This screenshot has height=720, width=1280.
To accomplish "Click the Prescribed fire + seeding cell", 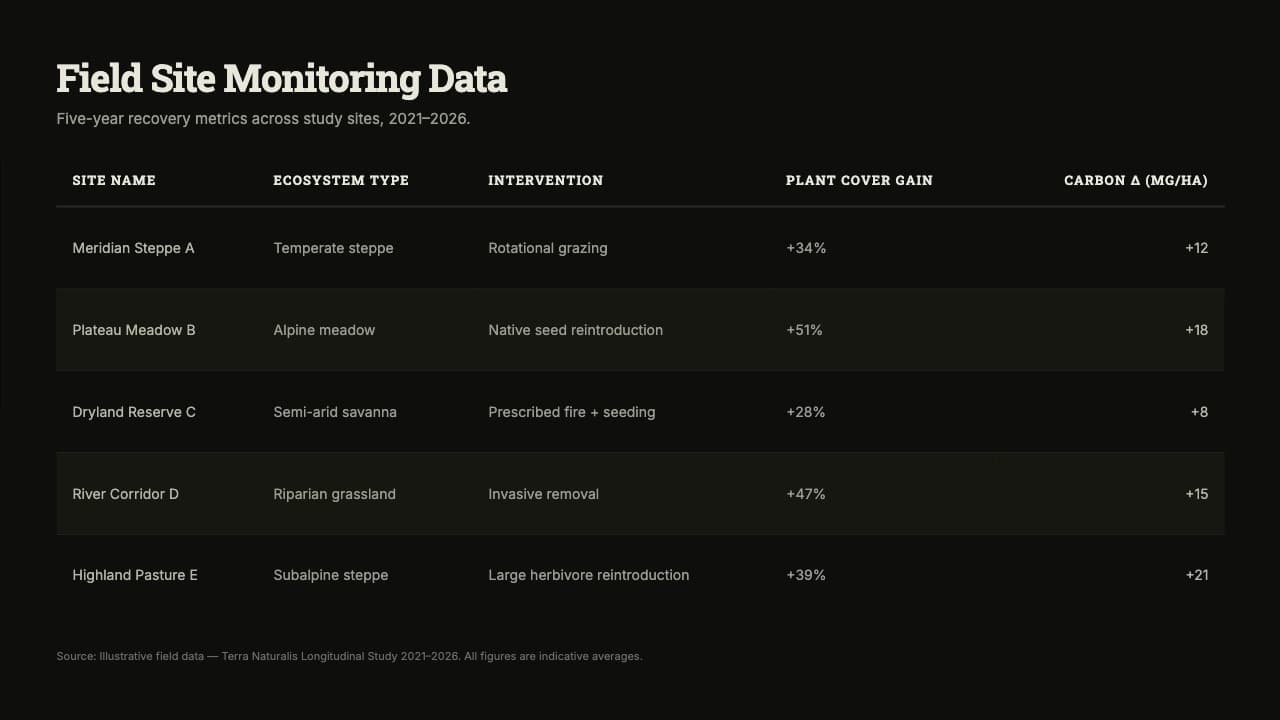I will tap(572, 412).
